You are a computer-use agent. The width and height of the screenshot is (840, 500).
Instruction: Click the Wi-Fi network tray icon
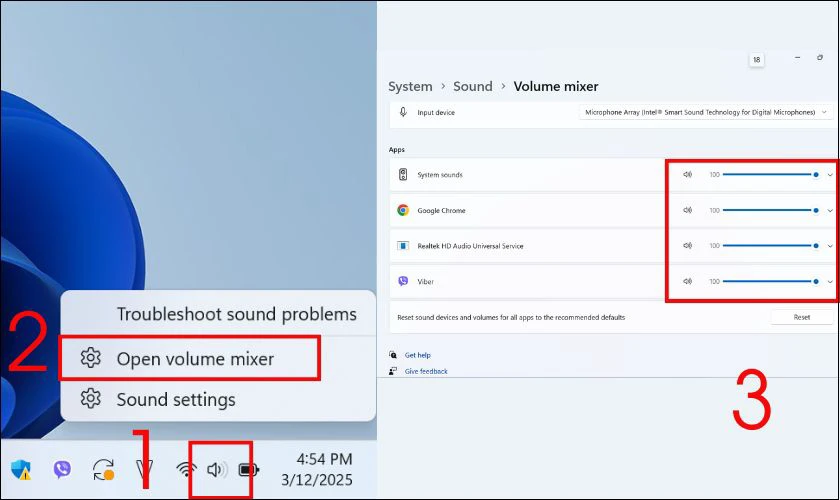tap(186, 470)
